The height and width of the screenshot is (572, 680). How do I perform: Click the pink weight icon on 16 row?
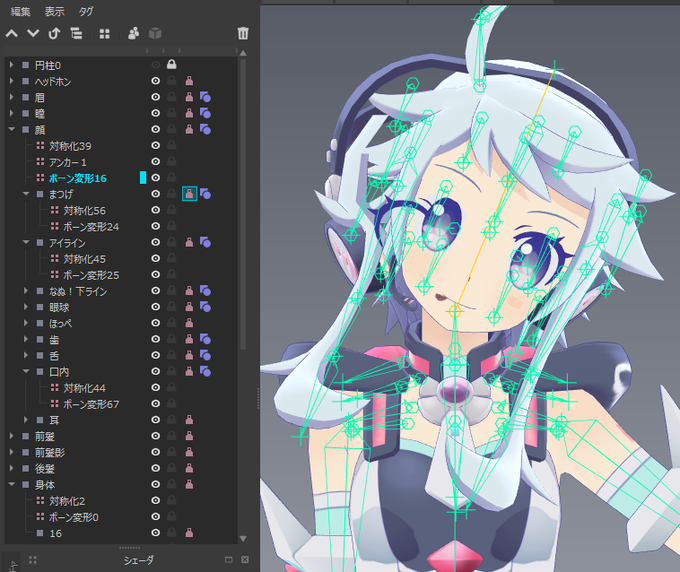(189, 533)
